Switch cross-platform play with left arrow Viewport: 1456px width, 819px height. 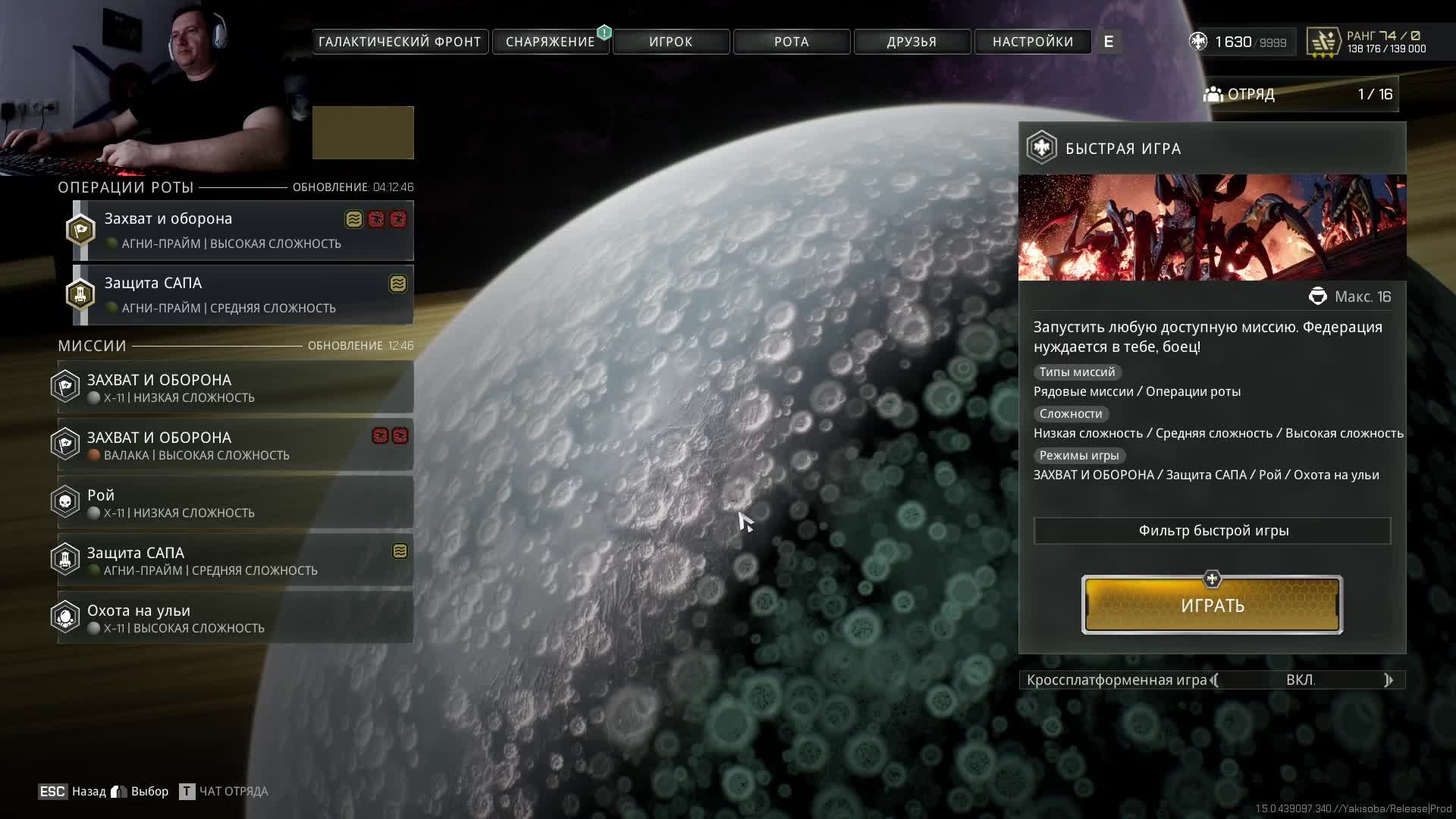click(1215, 680)
